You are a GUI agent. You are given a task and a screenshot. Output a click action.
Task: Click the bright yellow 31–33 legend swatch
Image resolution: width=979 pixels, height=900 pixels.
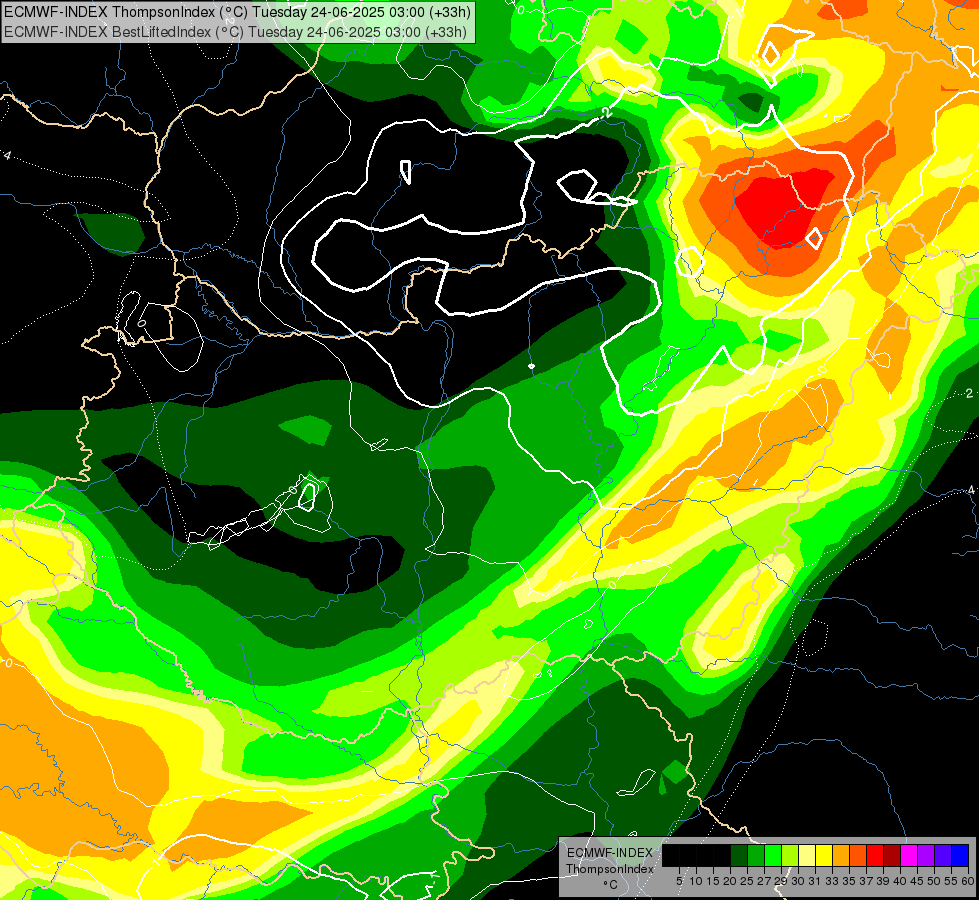tap(824, 855)
